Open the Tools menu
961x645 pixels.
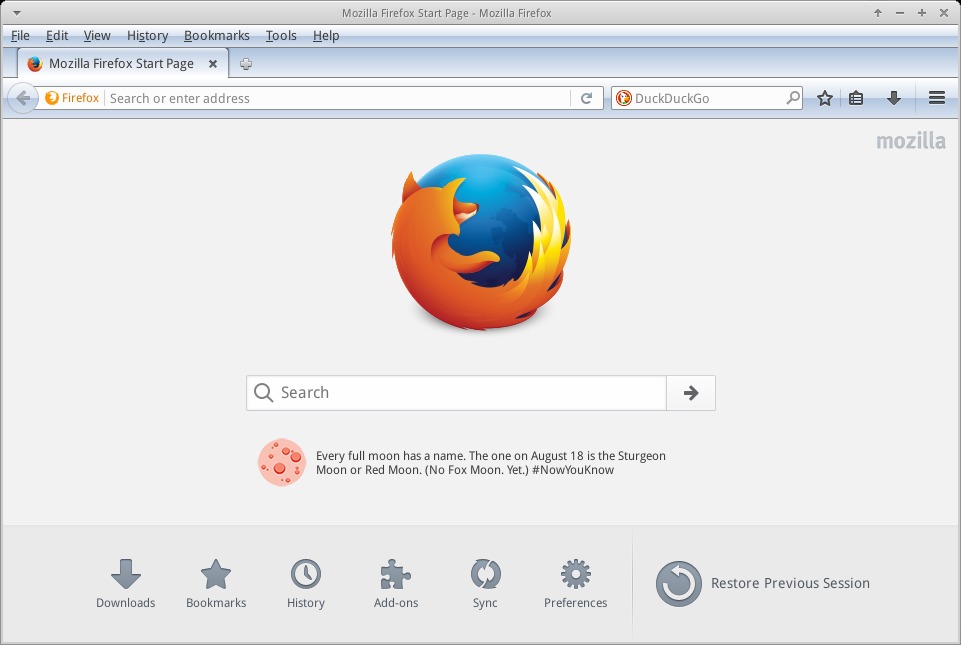(281, 36)
